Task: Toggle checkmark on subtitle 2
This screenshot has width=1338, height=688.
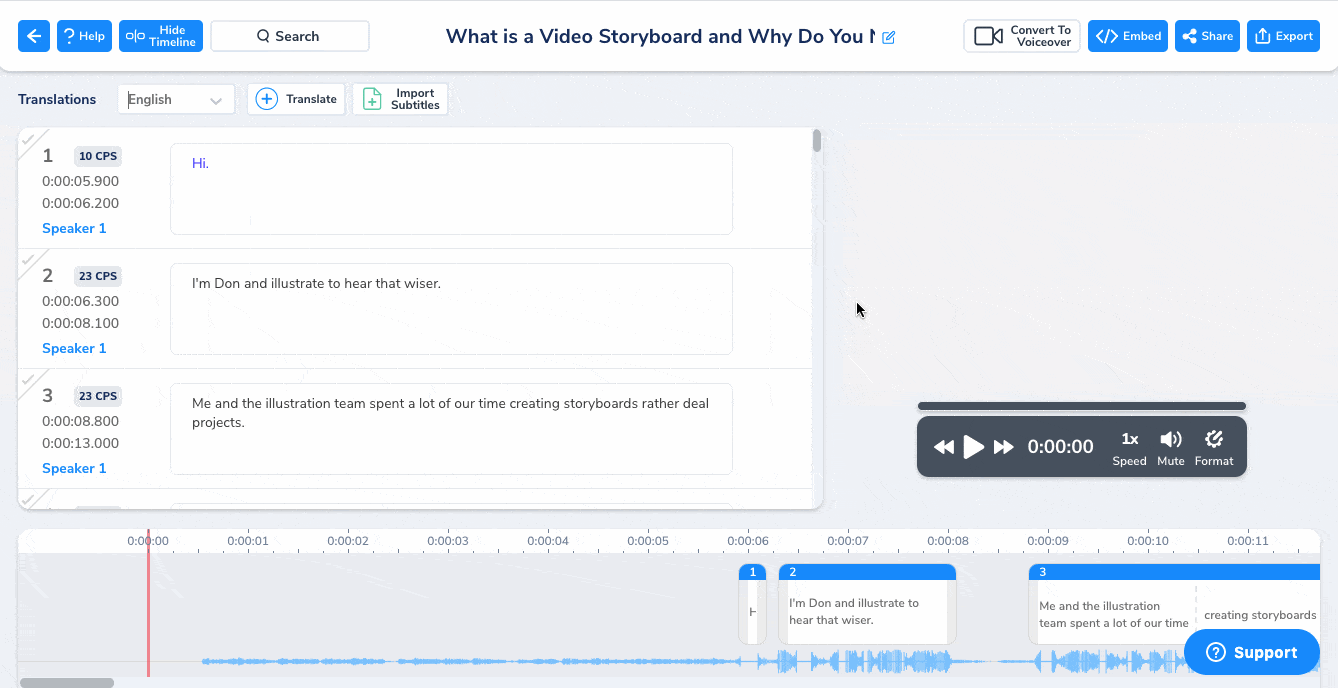Action: [29, 259]
